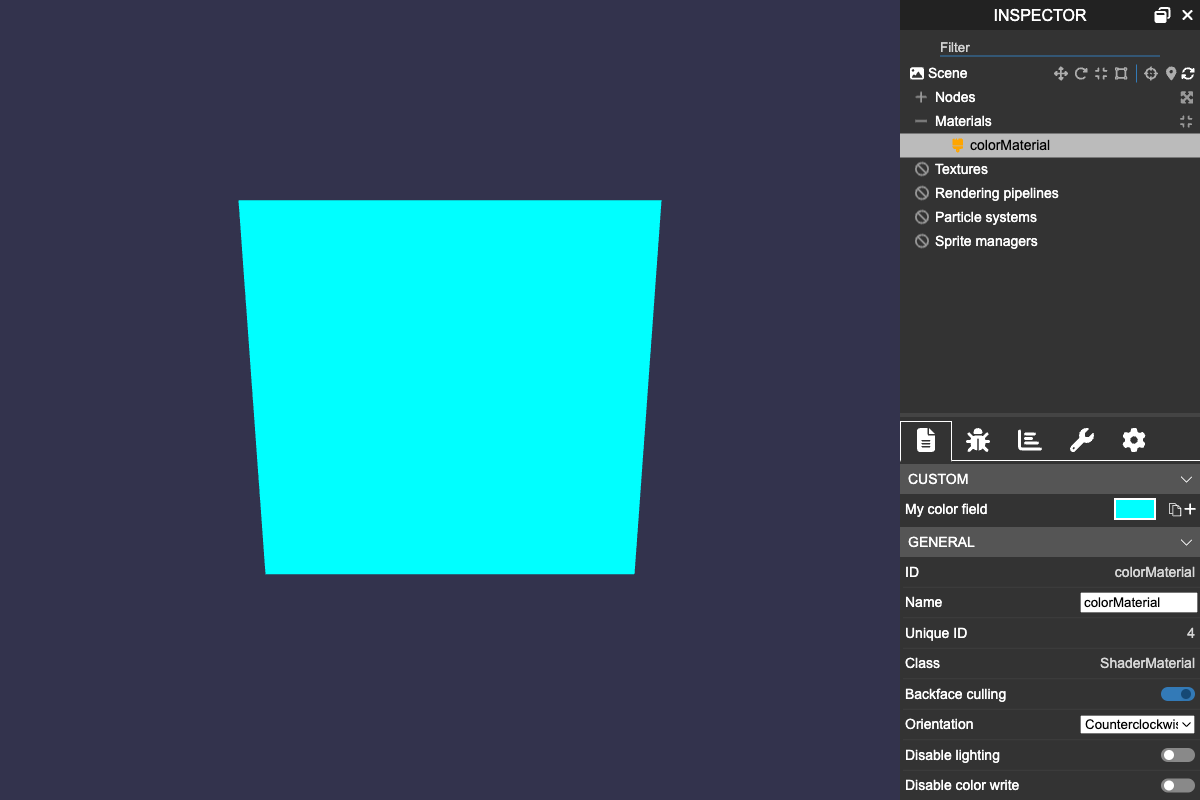
Task: Open the Orientation dropdown
Action: click(x=1136, y=724)
